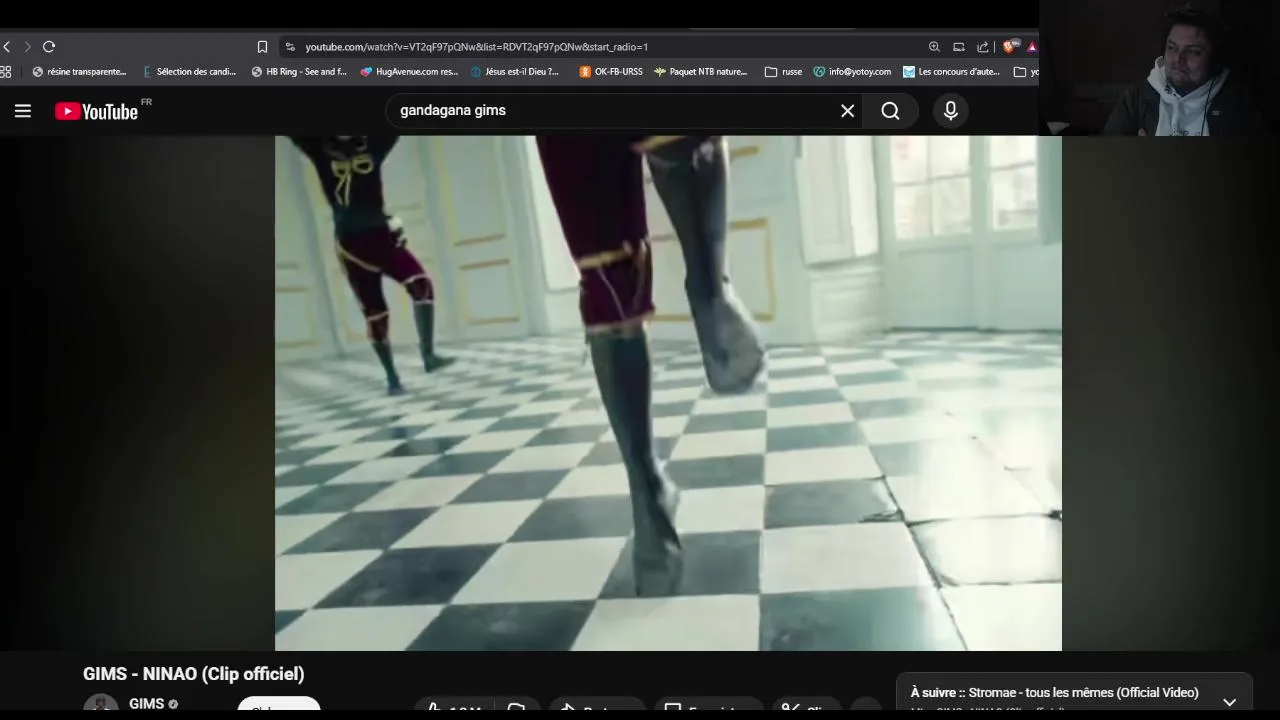1280x720 pixels.
Task: Open 'OK-FB-URSS' bookmark
Action: point(611,72)
